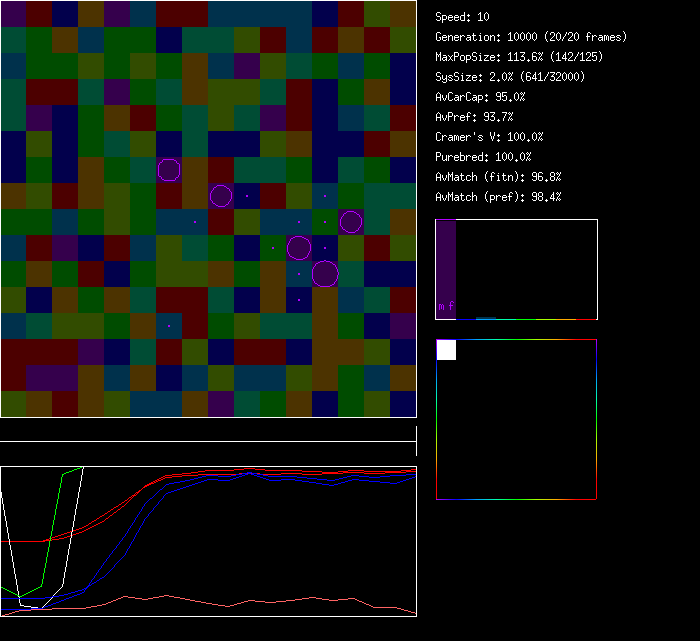
Task: Click the MaxPopSize 113.6% statistic
Action: [519, 57]
